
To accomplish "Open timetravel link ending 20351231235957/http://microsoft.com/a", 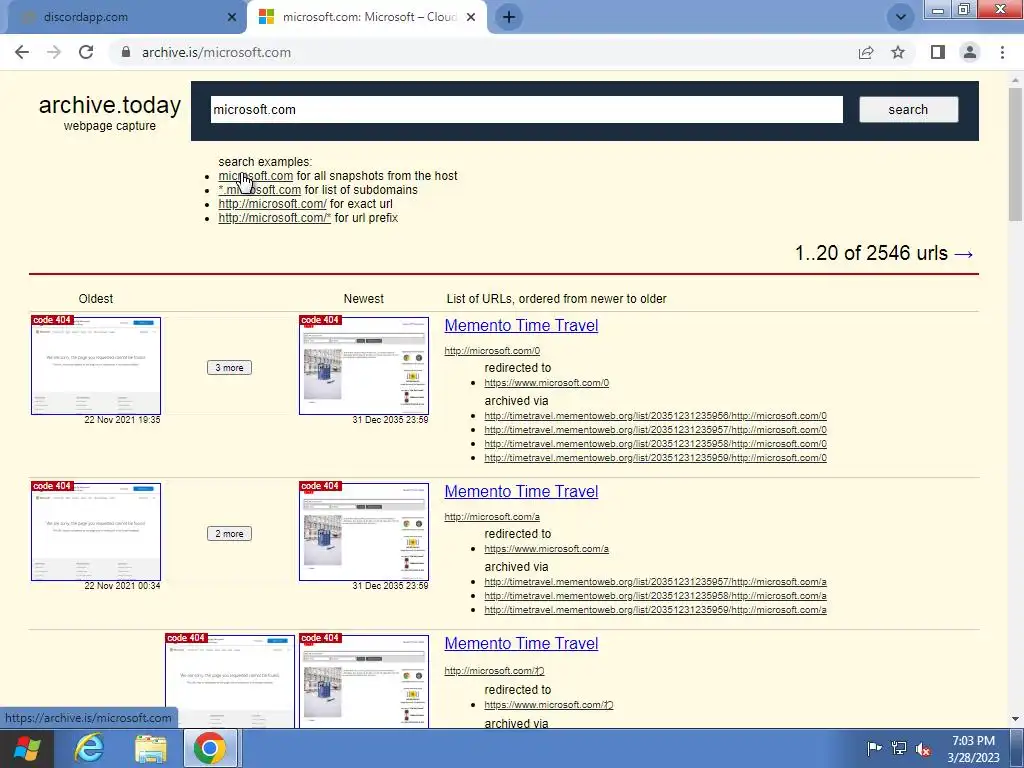I will coord(655,581).
